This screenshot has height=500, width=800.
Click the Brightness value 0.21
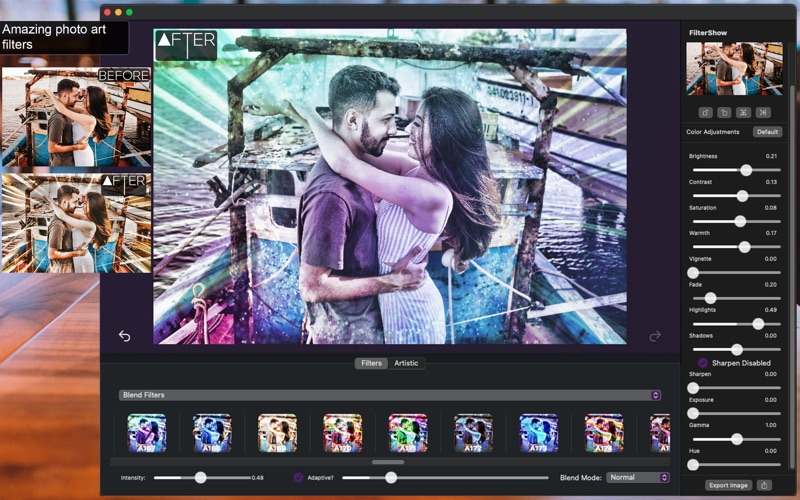[771, 156]
